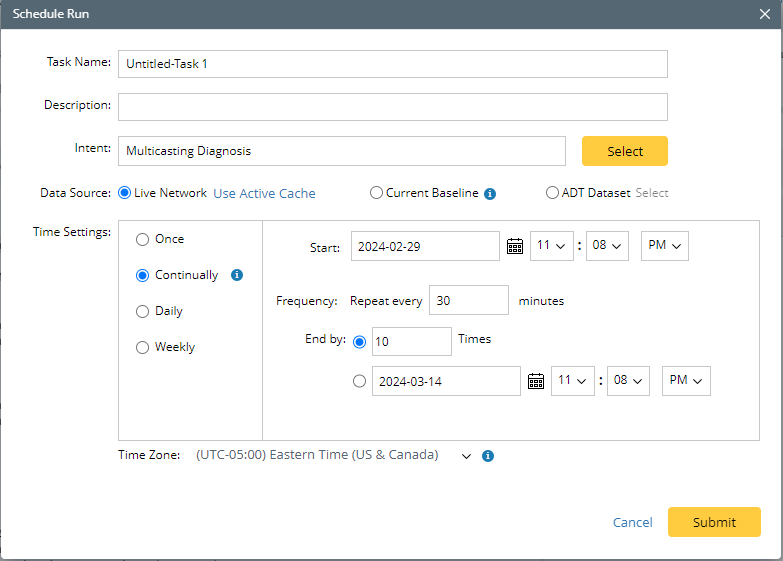Click info icon next to Current Baseline
The height and width of the screenshot is (561, 783).
pyautogui.click(x=490, y=194)
